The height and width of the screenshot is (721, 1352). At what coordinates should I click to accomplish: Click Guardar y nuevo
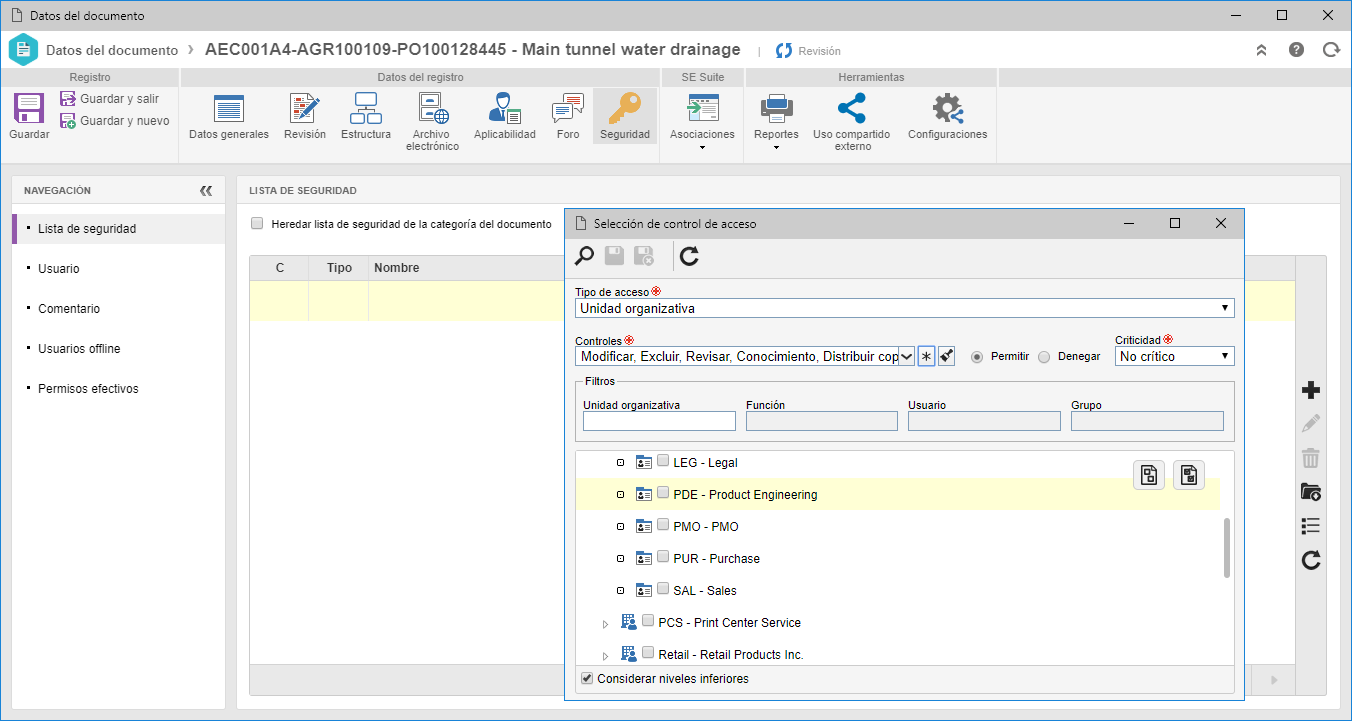tap(114, 121)
